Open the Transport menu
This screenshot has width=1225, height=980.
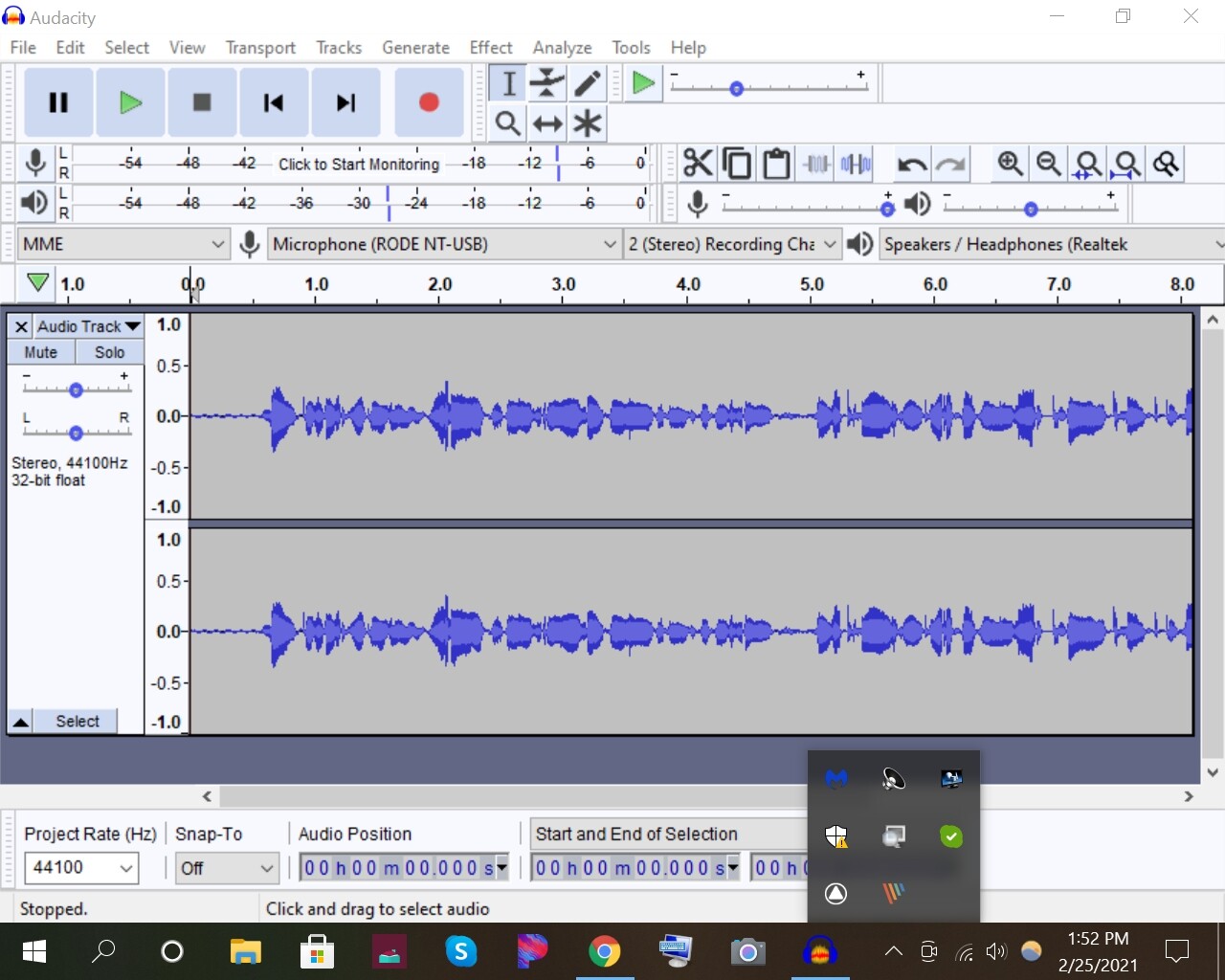pos(260,48)
